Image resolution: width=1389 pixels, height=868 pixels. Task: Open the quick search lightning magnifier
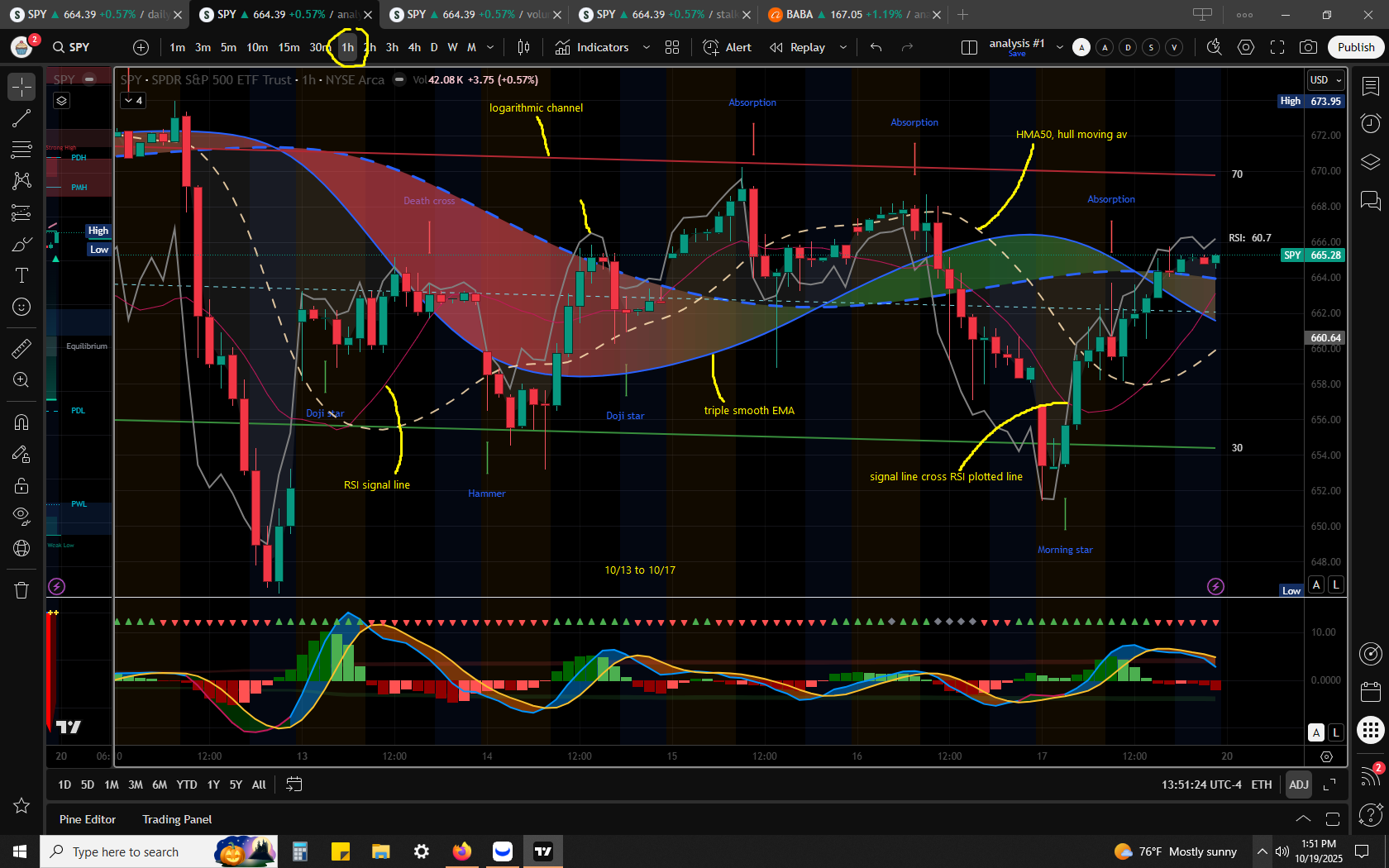(x=1215, y=47)
